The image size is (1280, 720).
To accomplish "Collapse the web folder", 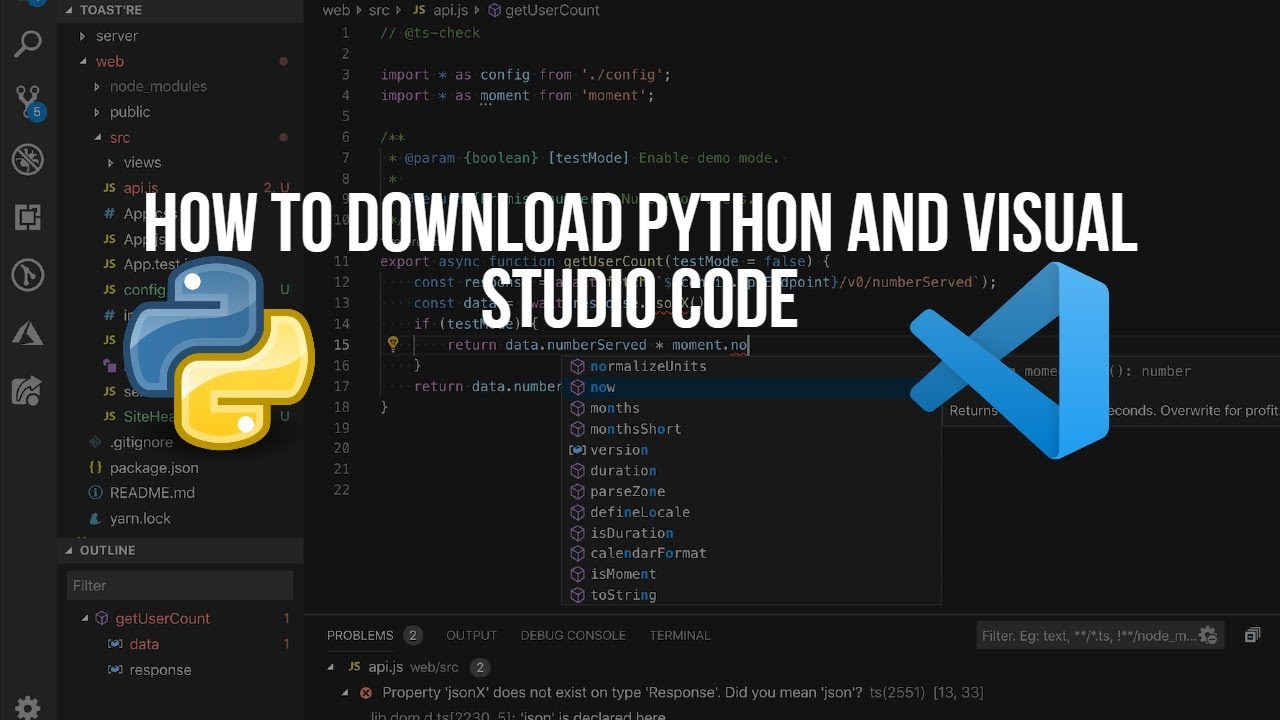I will 84,61.
